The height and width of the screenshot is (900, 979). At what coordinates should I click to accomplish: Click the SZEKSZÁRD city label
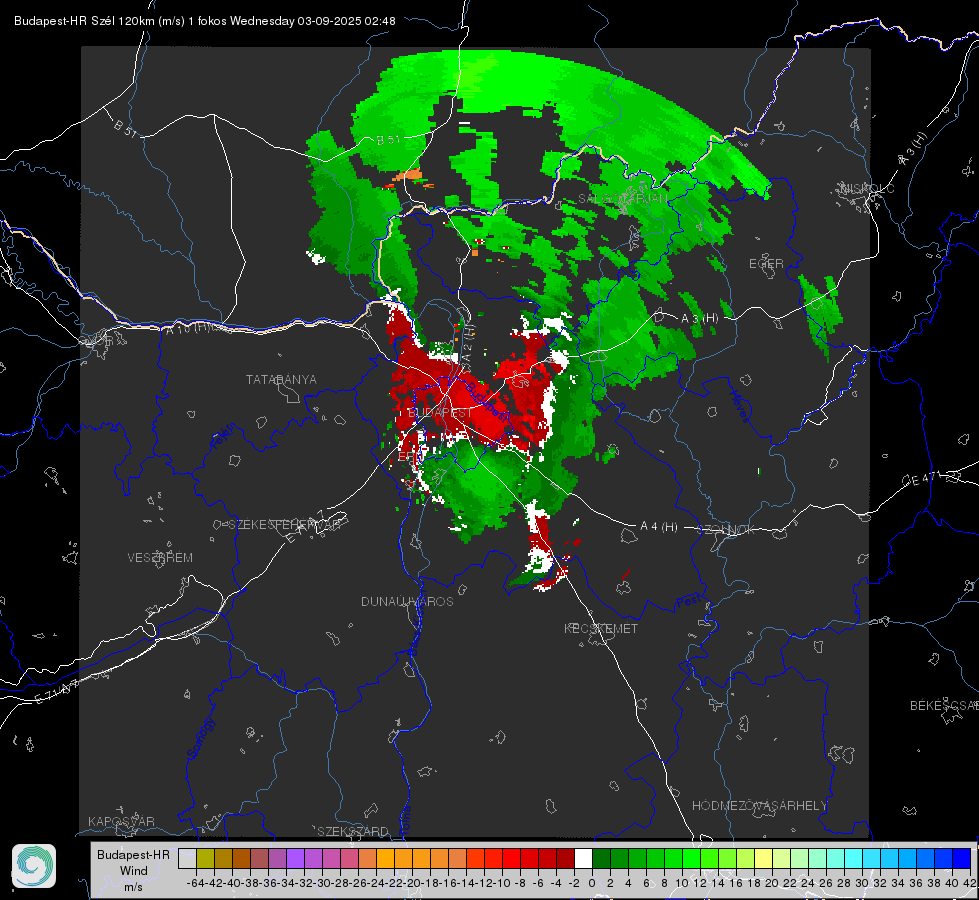tap(353, 831)
